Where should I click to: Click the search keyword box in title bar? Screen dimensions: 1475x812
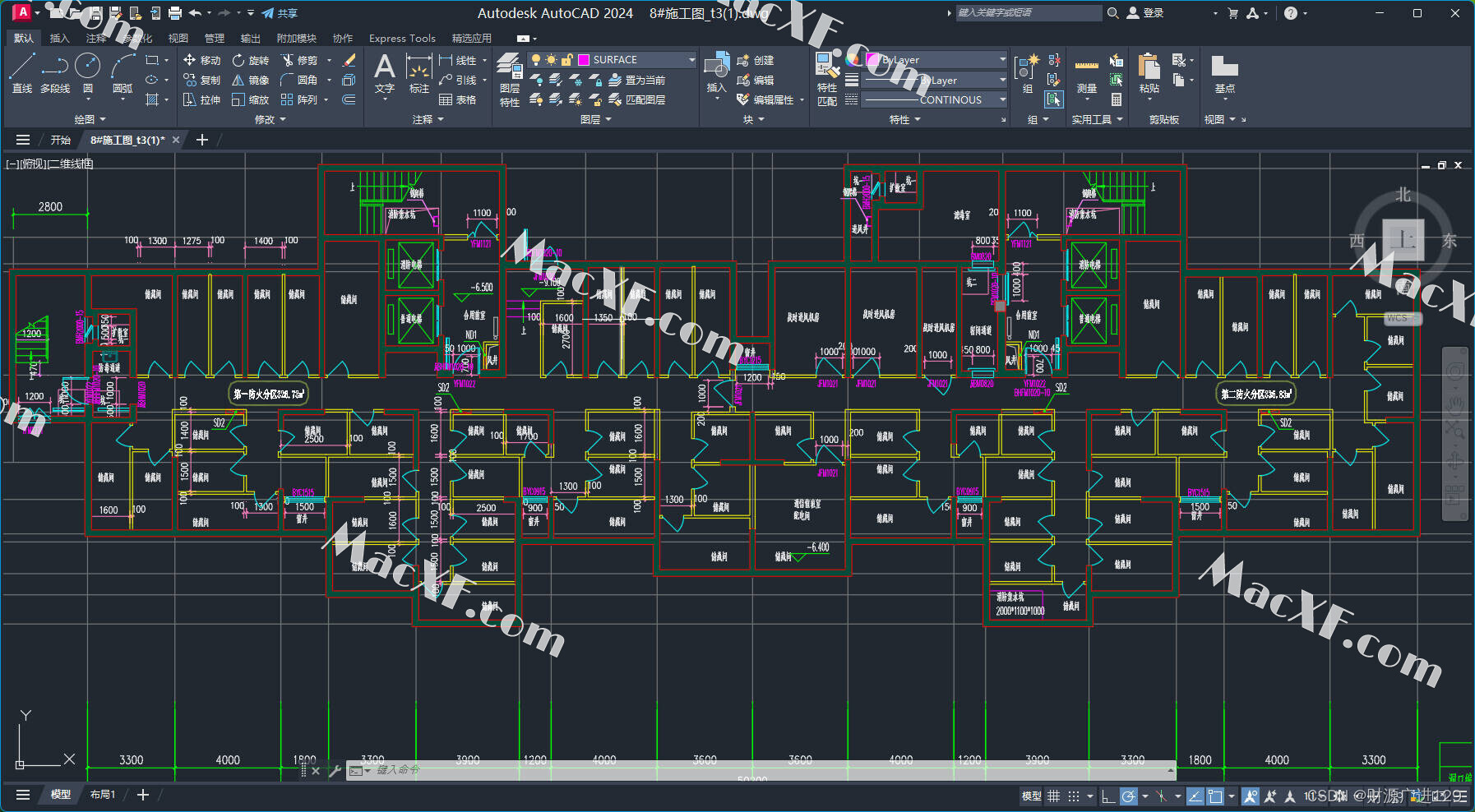1028,13
